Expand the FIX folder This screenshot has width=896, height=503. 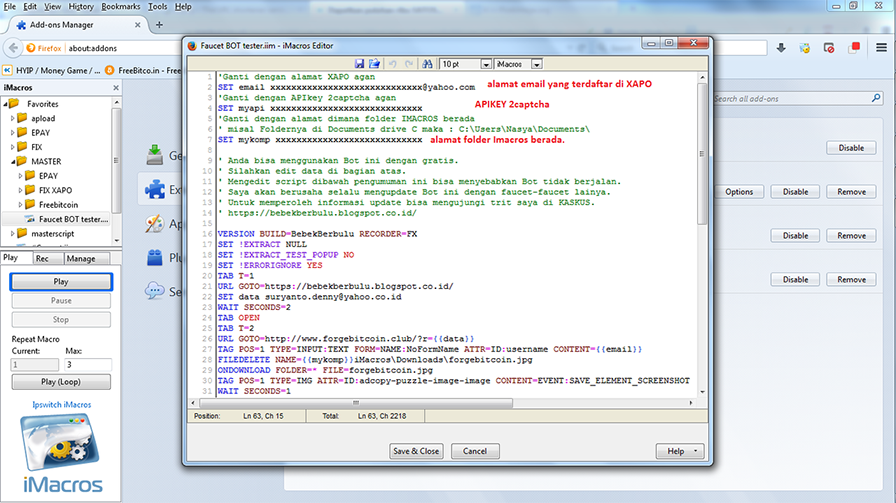[13, 147]
